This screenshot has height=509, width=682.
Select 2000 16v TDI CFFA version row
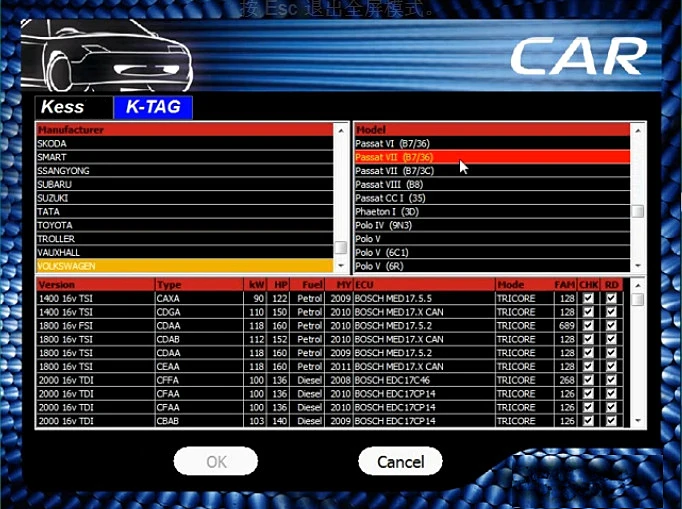pos(330,380)
